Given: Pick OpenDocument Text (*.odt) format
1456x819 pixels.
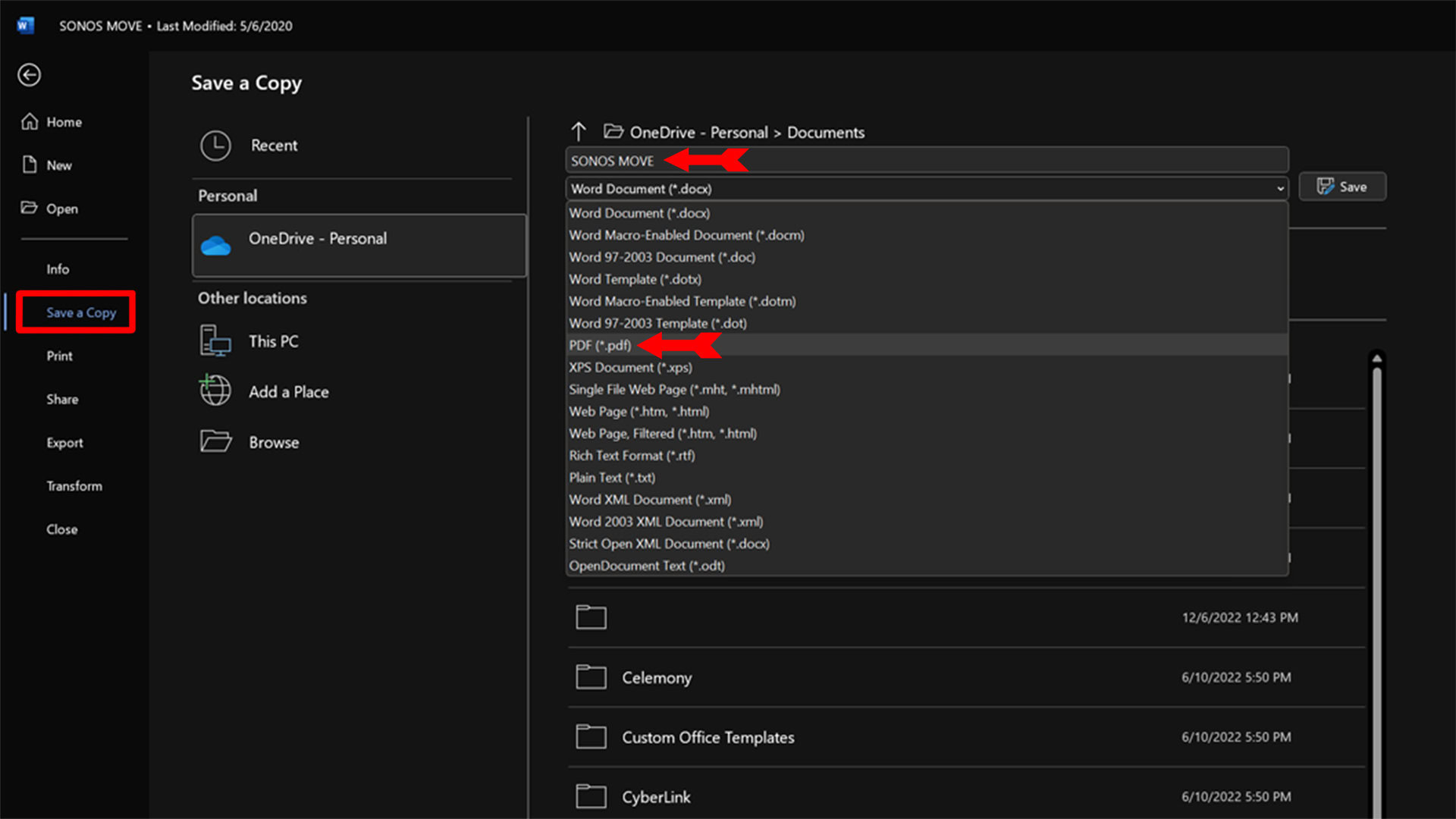Looking at the screenshot, I should (647, 566).
